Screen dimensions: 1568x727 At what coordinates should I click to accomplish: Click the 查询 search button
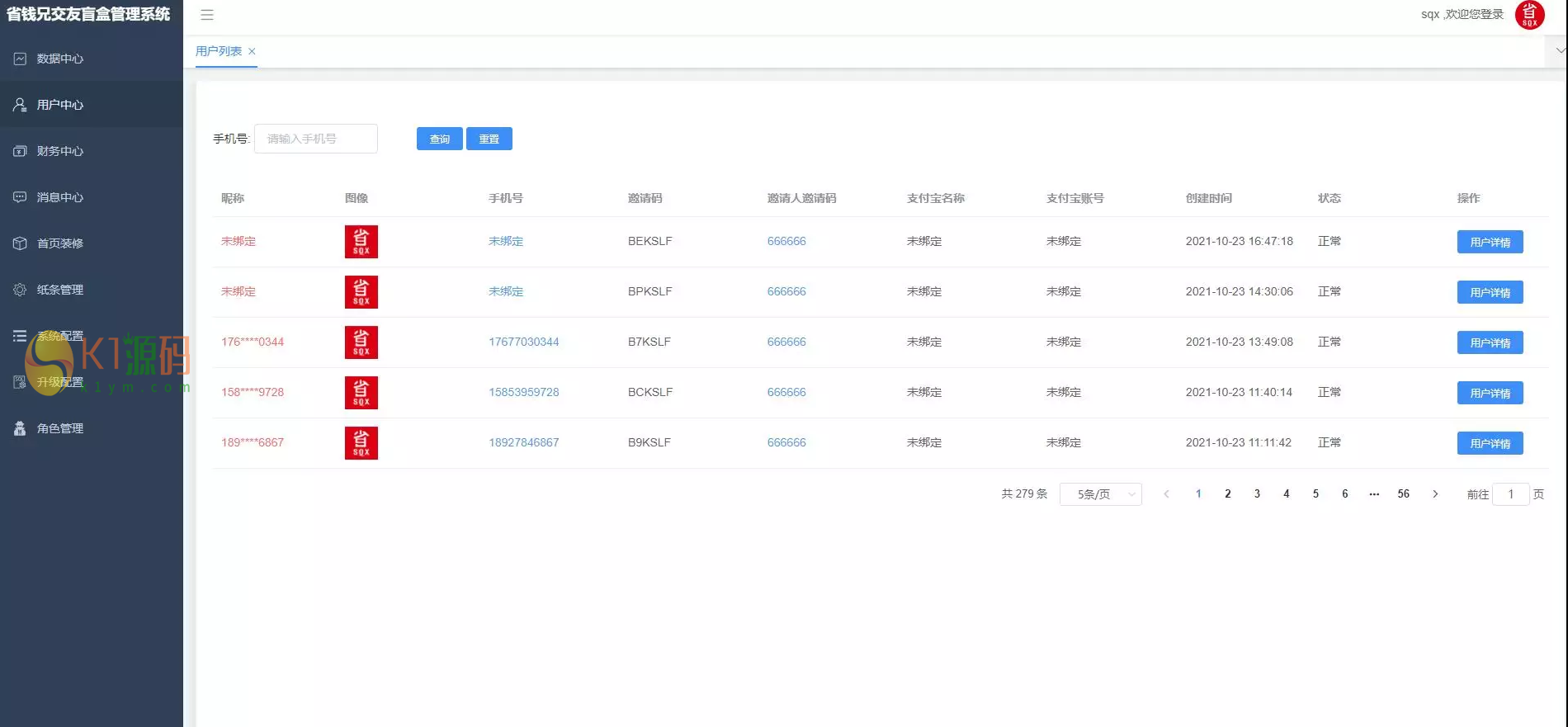click(439, 139)
